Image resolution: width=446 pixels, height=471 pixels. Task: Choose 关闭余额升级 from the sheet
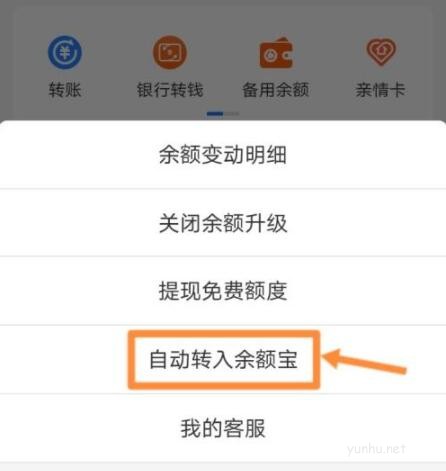223,223
